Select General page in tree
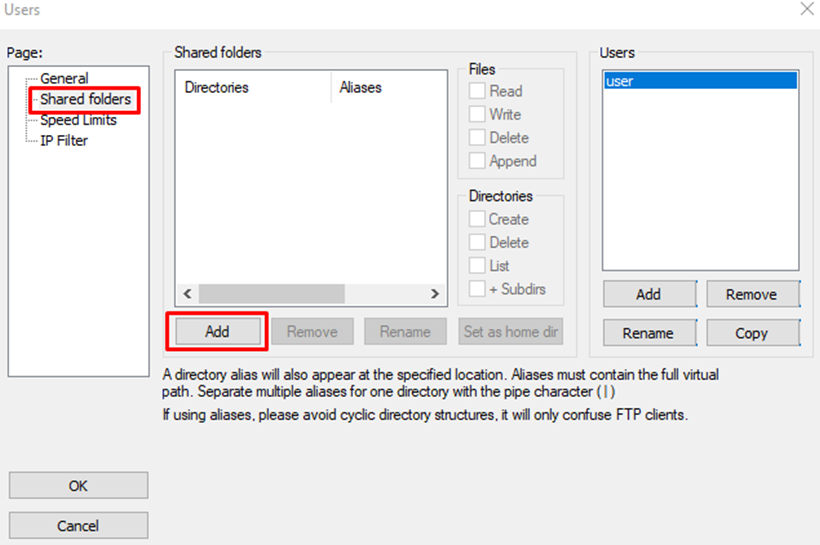Screen dimensions: 820x545 64,78
